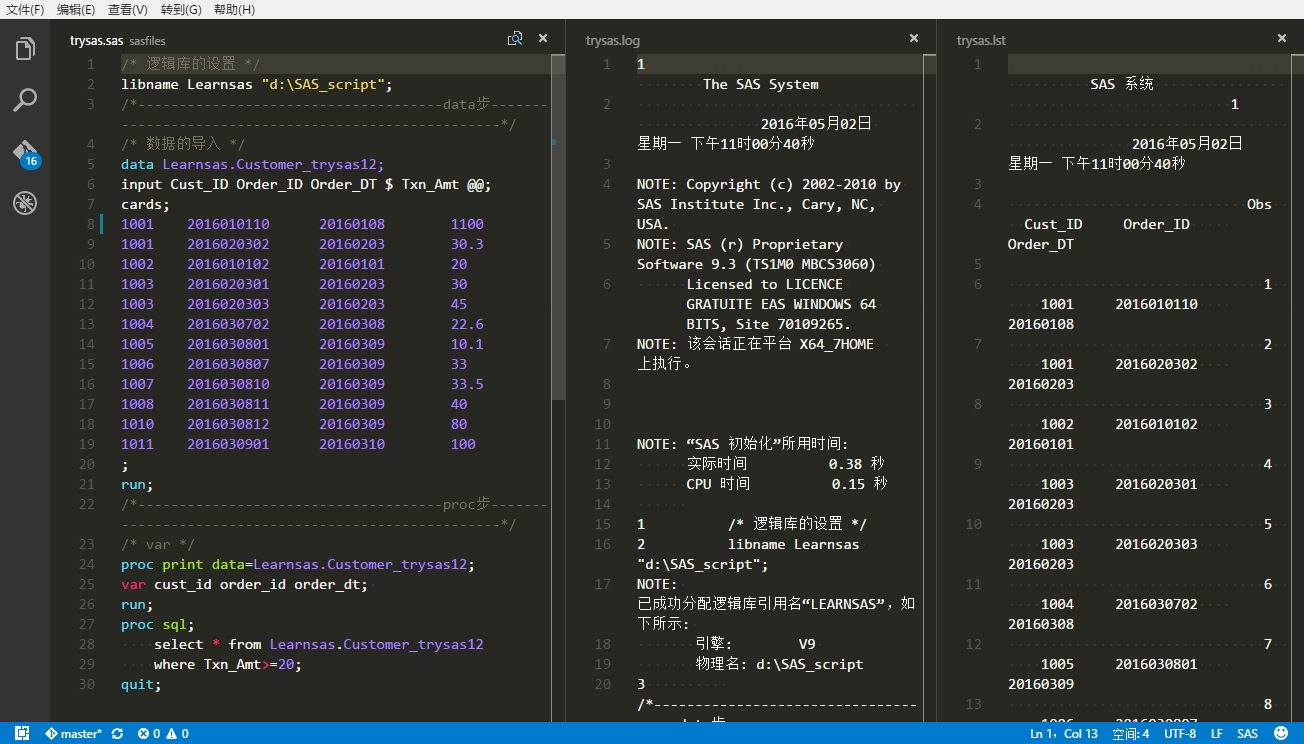Click the 'quit;' line in code
1304x744 pixels.
(x=141, y=684)
